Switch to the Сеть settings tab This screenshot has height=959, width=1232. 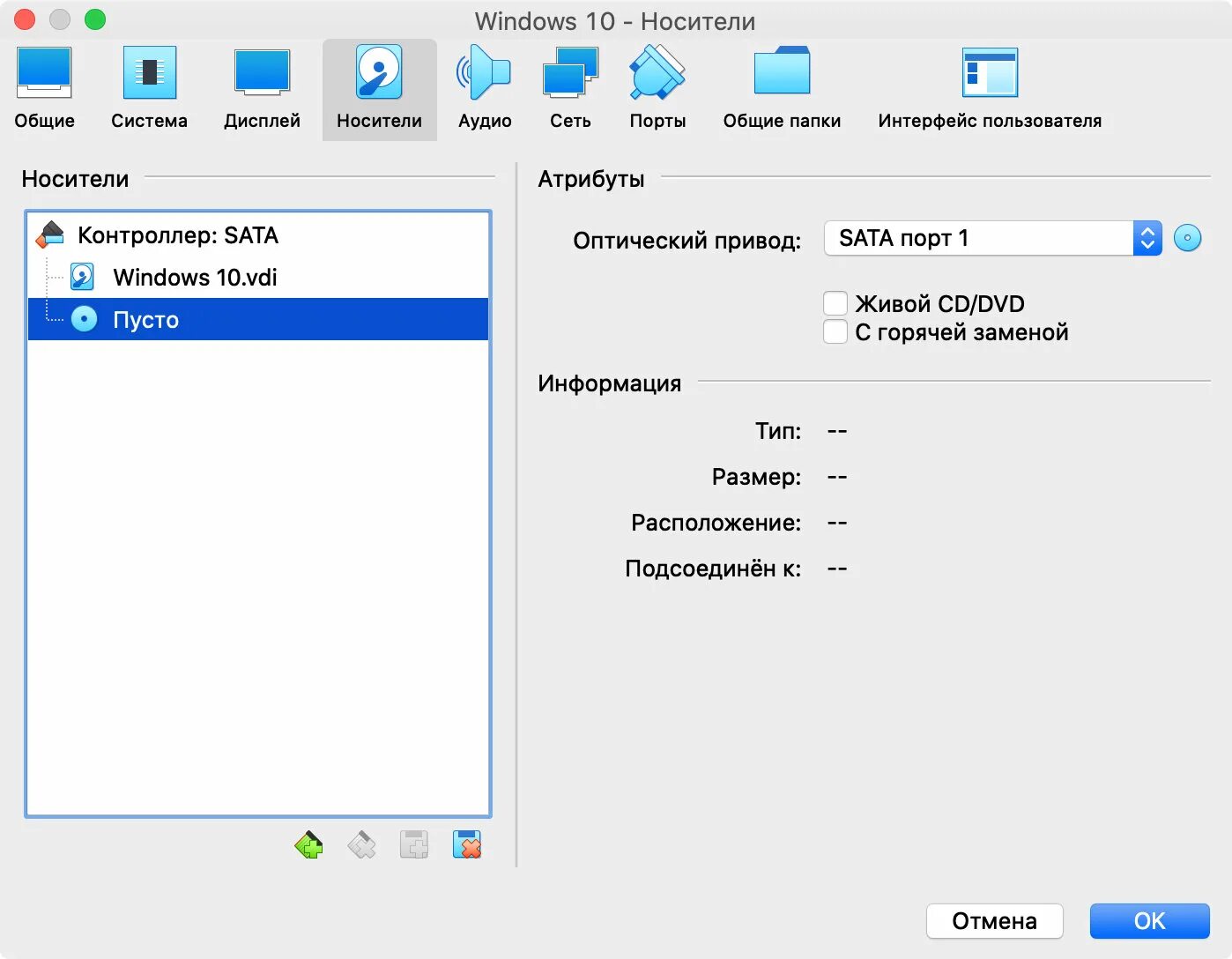[568, 84]
